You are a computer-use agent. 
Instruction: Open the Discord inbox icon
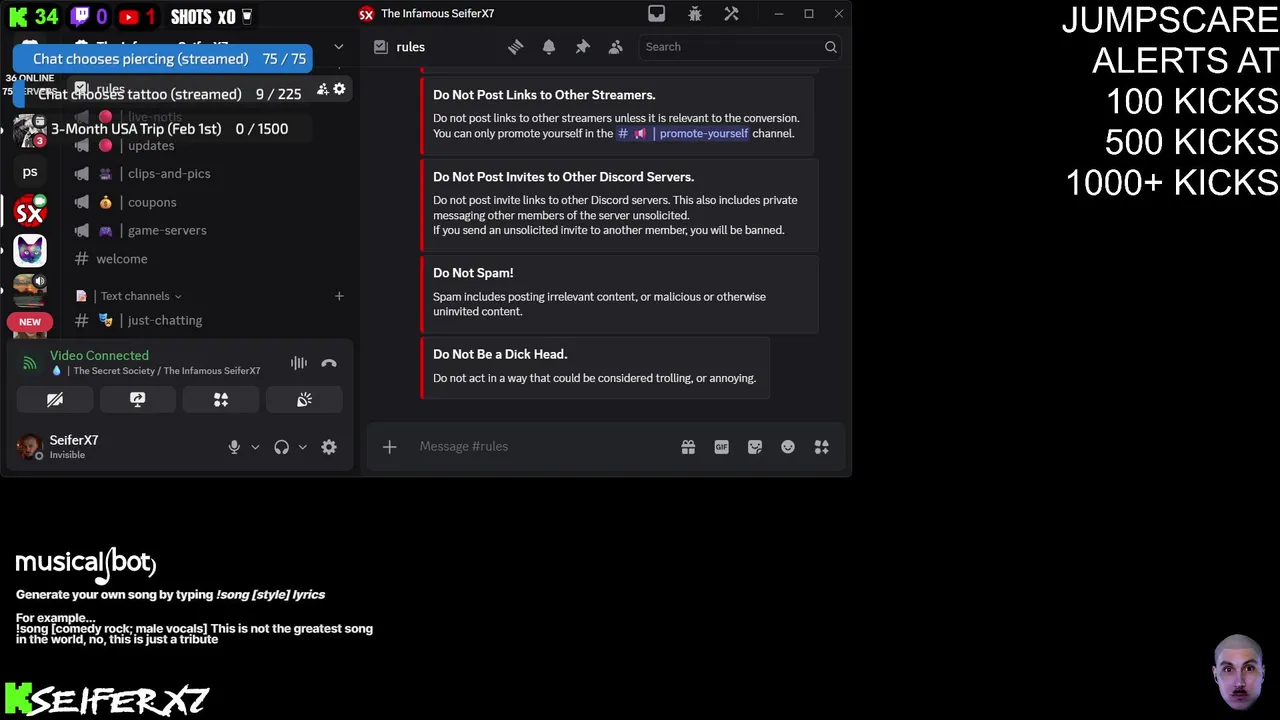click(656, 14)
